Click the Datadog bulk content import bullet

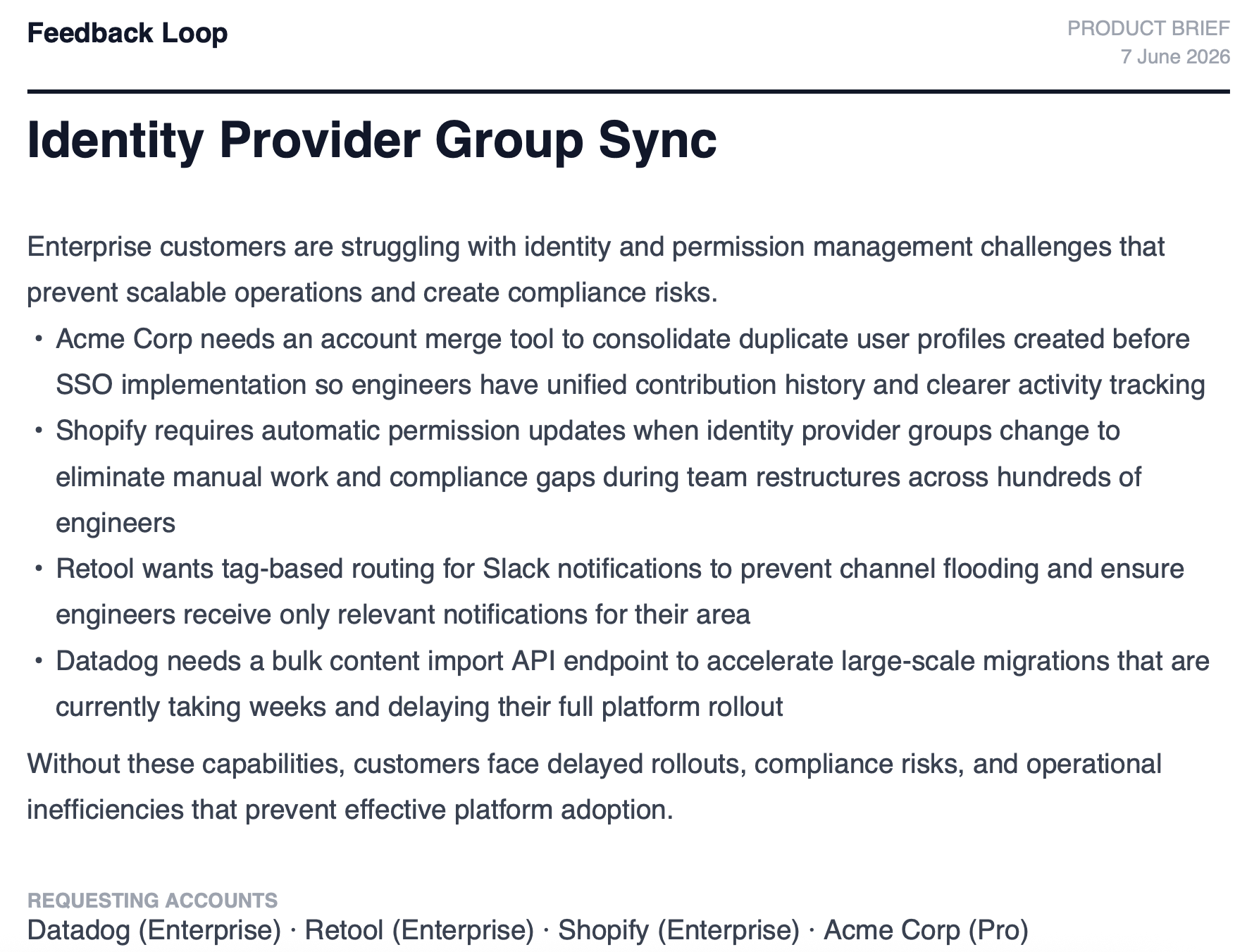pyautogui.click(x=633, y=684)
